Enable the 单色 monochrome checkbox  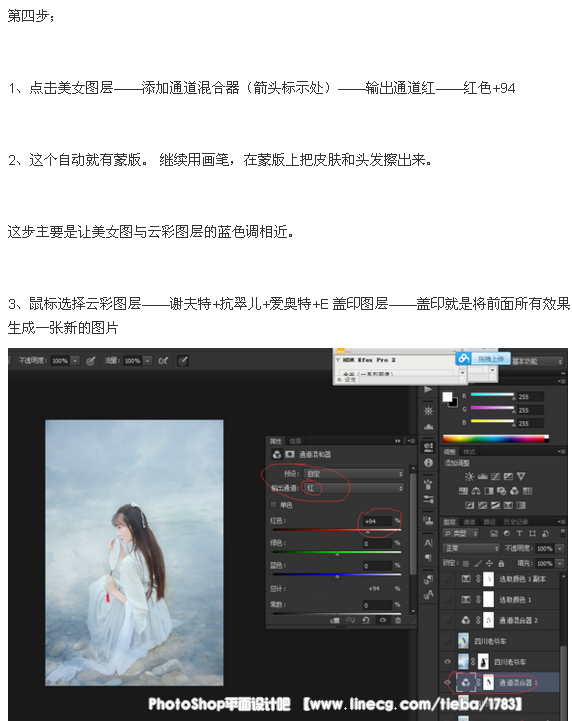pos(274,505)
